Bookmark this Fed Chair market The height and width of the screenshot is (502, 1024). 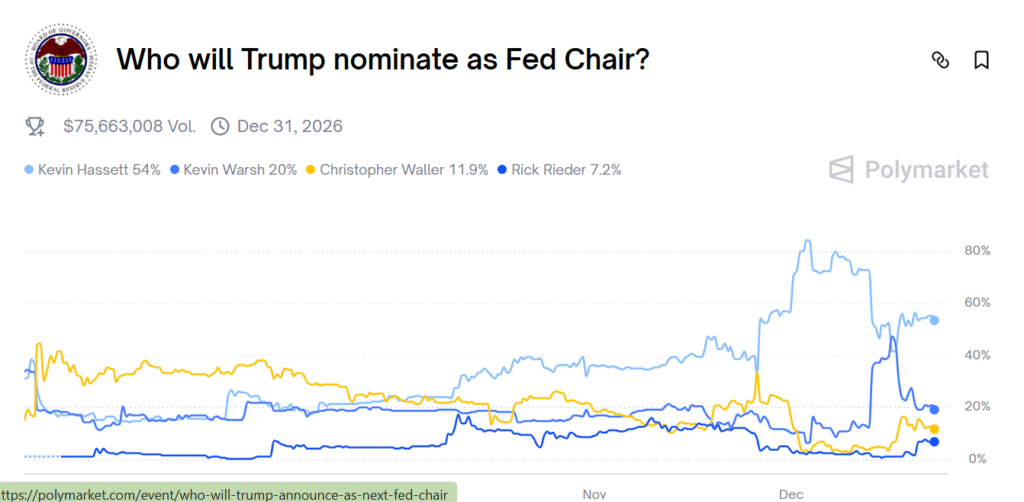(x=981, y=60)
